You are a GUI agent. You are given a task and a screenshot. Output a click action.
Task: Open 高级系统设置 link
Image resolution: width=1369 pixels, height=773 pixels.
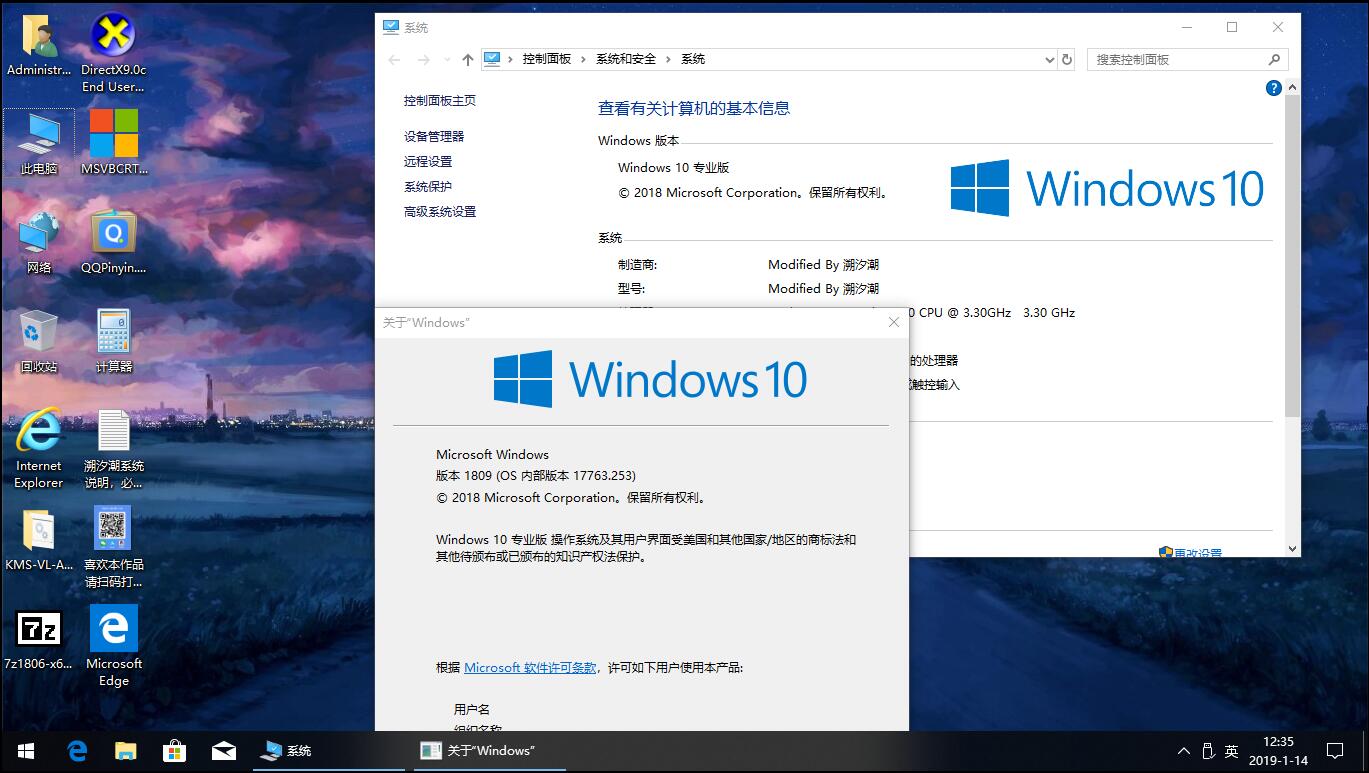[440, 211]
